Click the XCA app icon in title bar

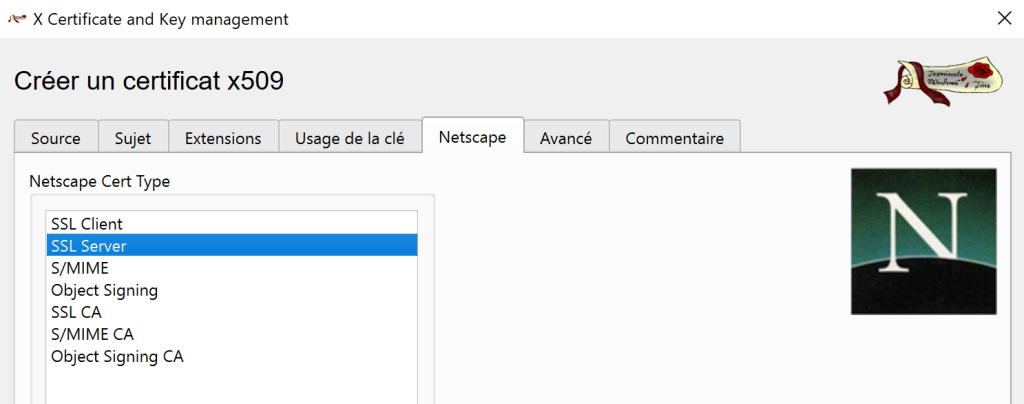coord(17,19)
